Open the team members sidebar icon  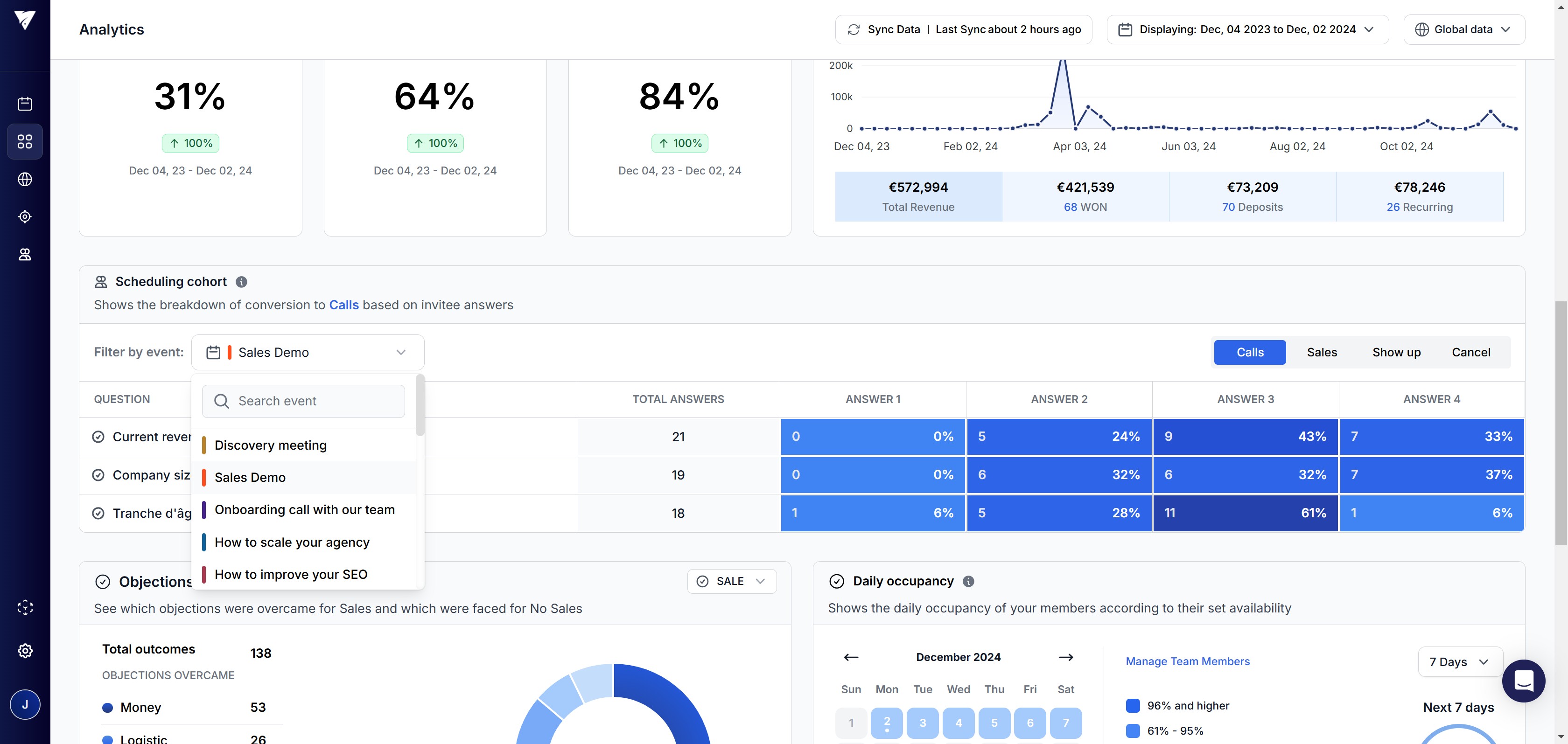point(25,254)
